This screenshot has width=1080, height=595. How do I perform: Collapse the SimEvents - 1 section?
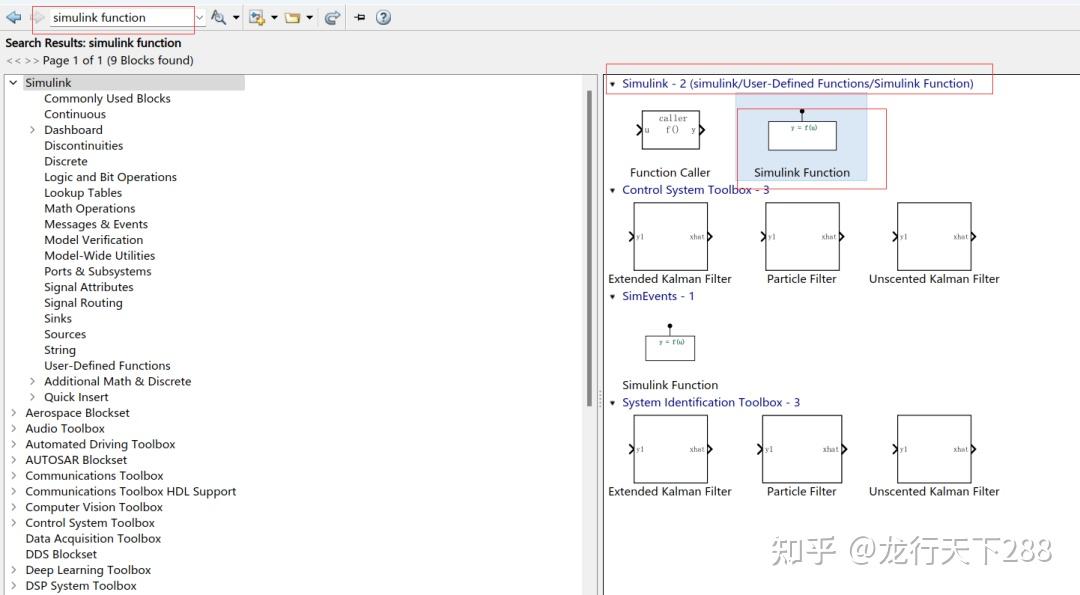pyautogui.click(x=612, y=297)
